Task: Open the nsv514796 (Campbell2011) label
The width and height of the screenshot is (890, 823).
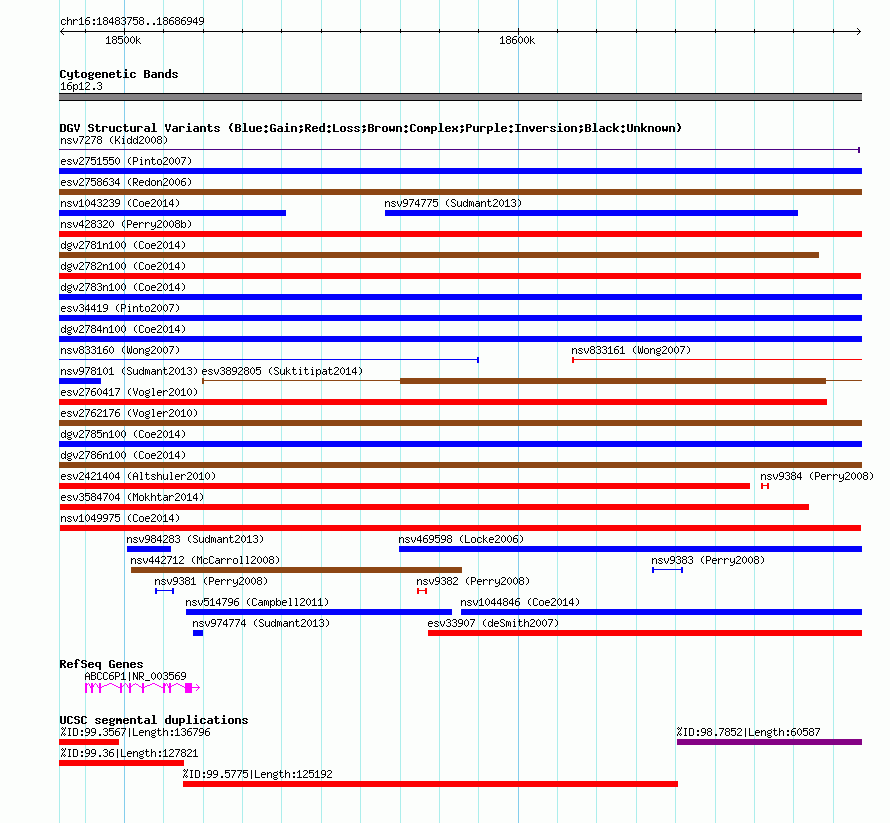Action: point(257,602)
